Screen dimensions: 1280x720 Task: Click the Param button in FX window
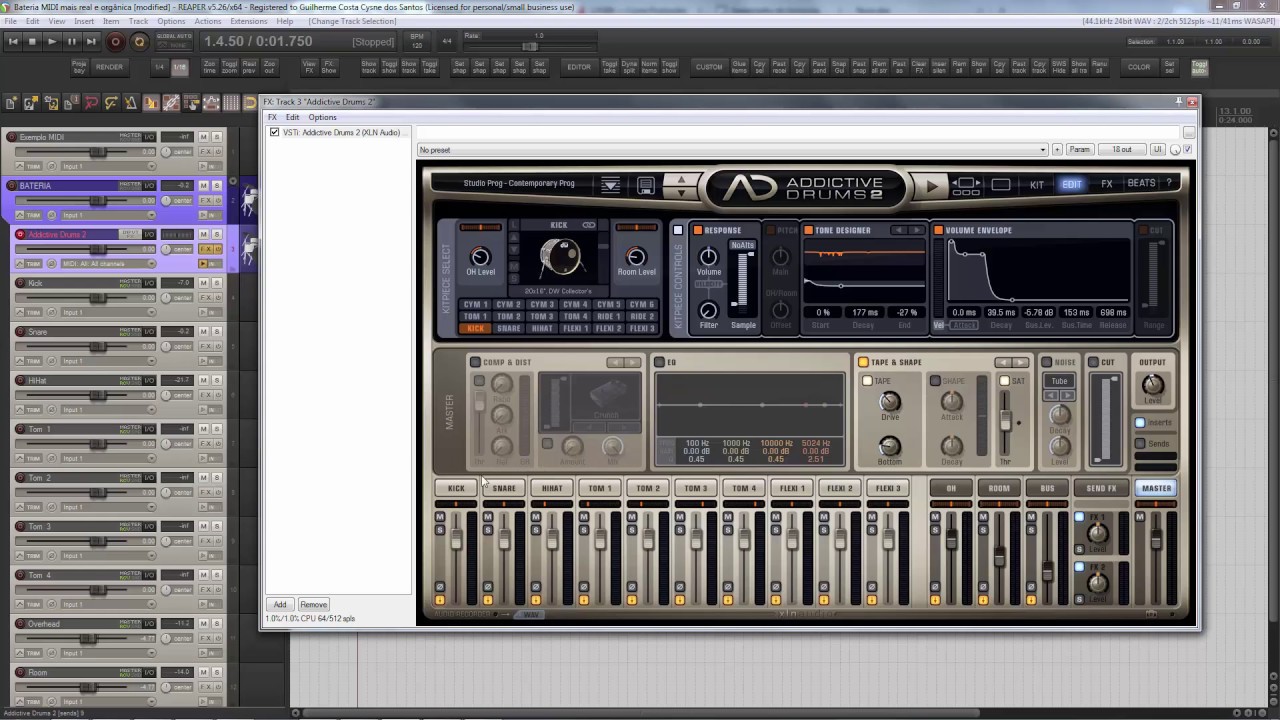(x=1079, y=150)
